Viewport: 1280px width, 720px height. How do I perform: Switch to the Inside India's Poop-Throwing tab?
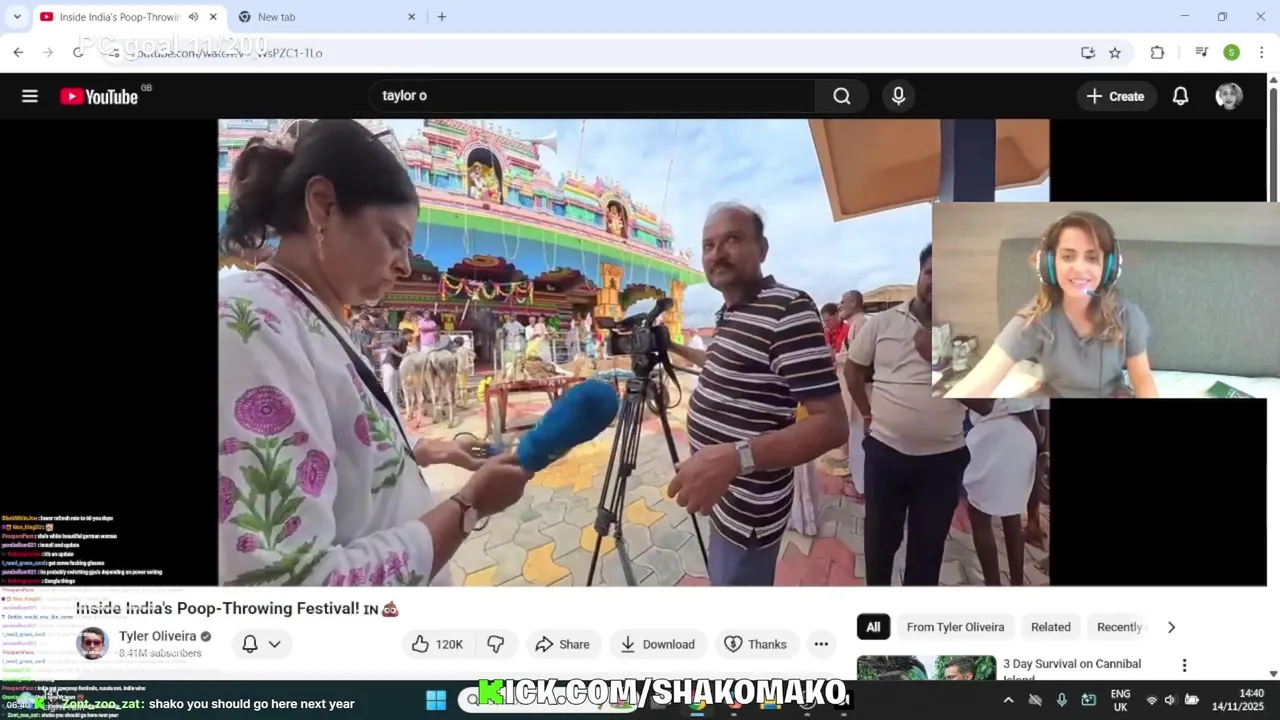click(118, 17)
